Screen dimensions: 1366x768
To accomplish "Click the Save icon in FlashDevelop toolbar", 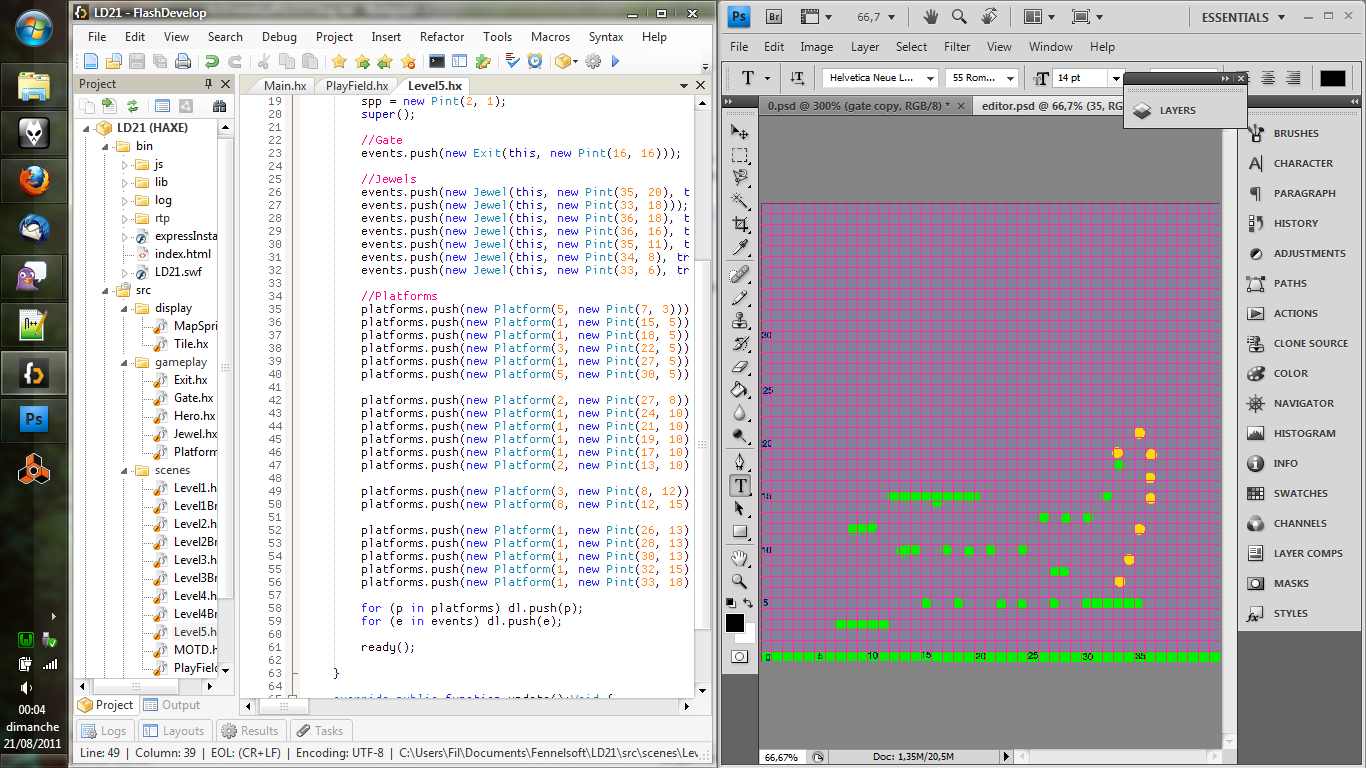I will pos(137,62).
